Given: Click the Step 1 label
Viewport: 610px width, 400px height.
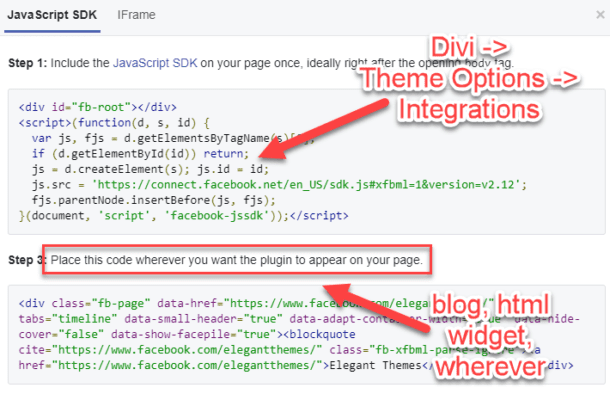Looking at the screenshot, I should click(x=29, y=60).
